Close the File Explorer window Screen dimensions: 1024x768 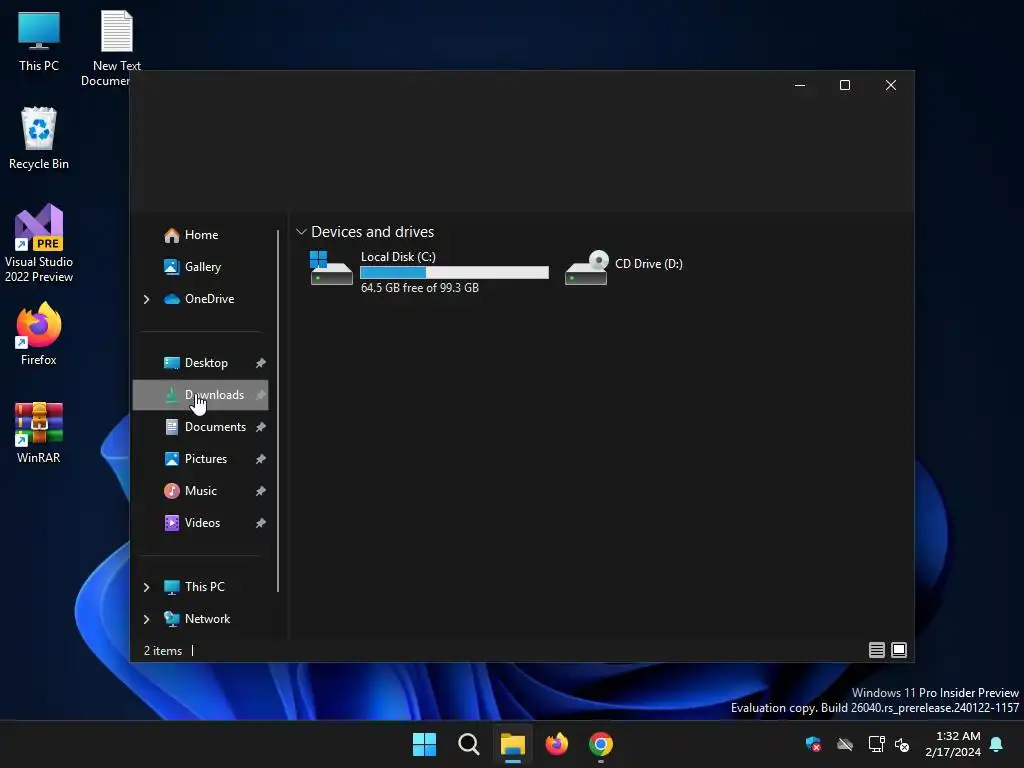point(890,86)
